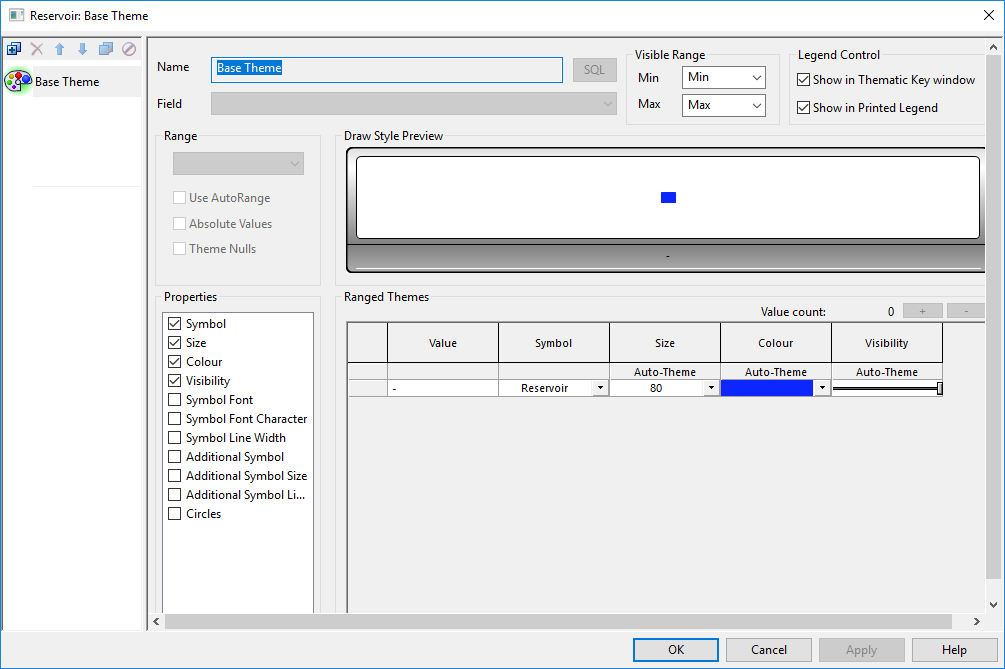Disable Show in Printed Legend
This screenshot has height=669, width=1005.
[x=803, y=107]
